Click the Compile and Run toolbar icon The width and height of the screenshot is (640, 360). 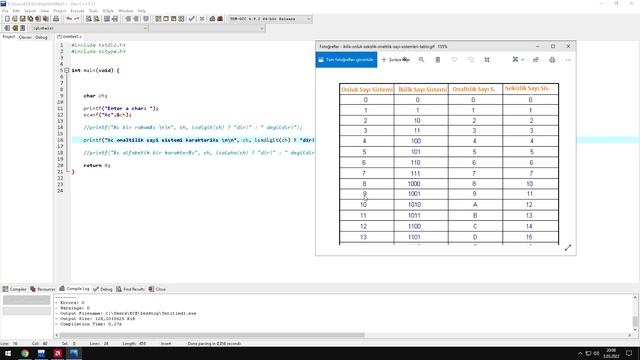point(173,19)
